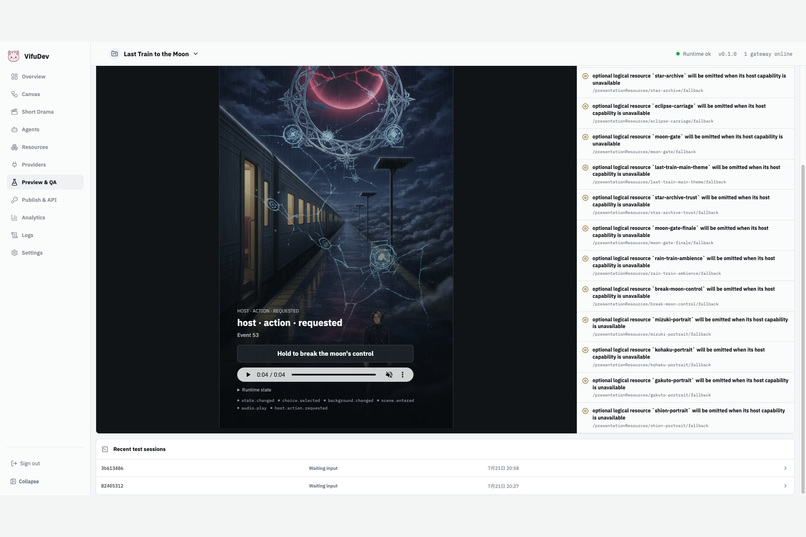Click warning icon for shion-portrait resource
This screenshot has width=806, height=537.
pos(585,411)
